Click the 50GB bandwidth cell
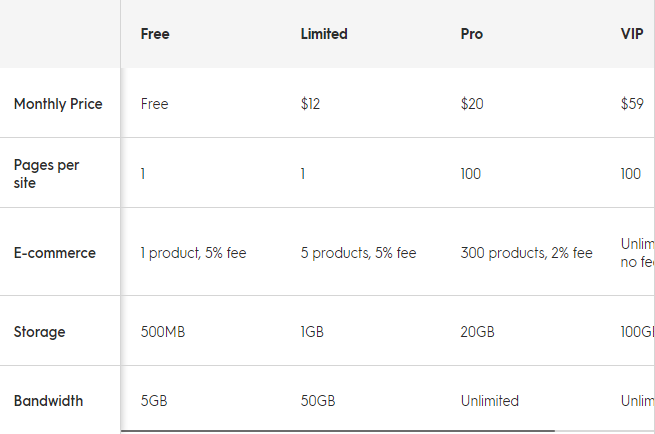This screenshot has width=655, height=434. [318, 401]
